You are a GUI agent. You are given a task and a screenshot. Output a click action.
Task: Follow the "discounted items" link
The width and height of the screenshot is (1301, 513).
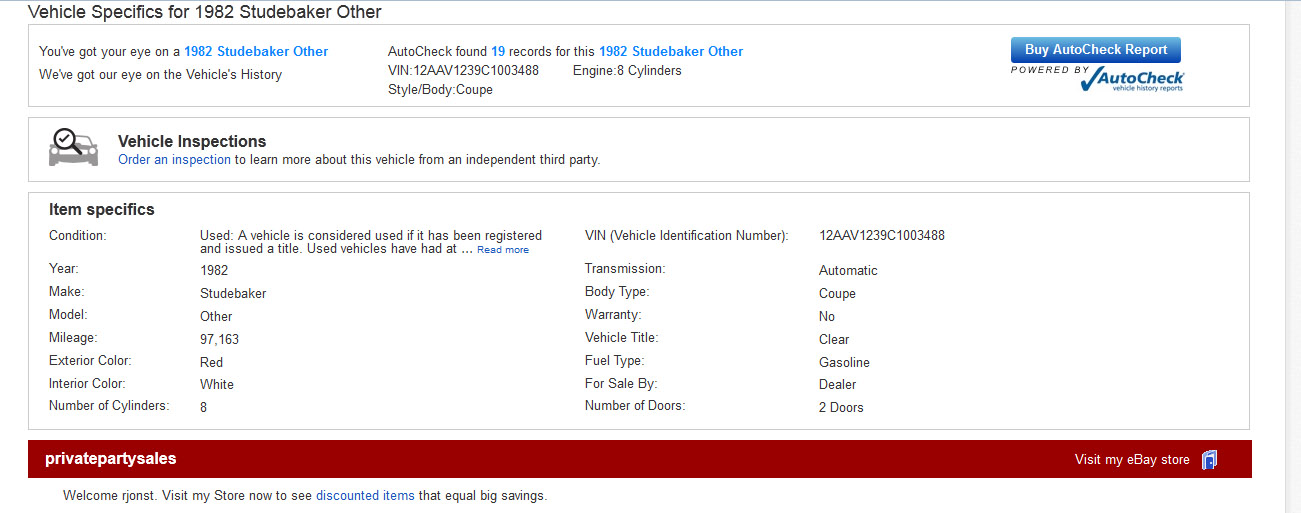pyautogui.click(x=365, y=495)
